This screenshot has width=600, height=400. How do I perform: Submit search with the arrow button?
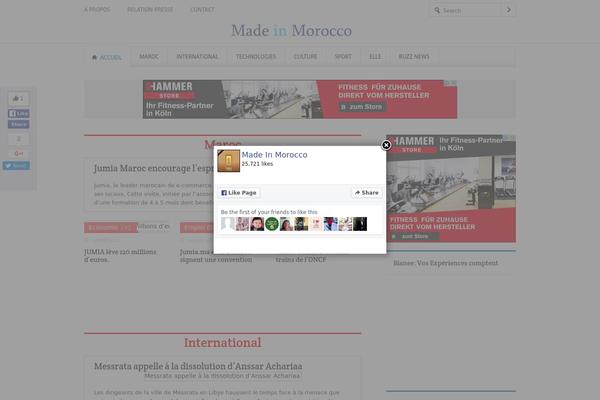coord(509,10)
